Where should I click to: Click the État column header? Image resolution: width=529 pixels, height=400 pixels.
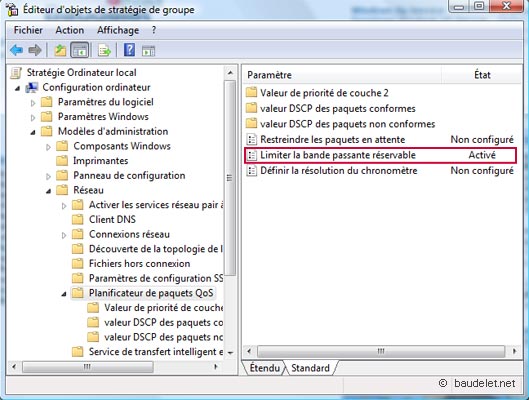[482, 75]
